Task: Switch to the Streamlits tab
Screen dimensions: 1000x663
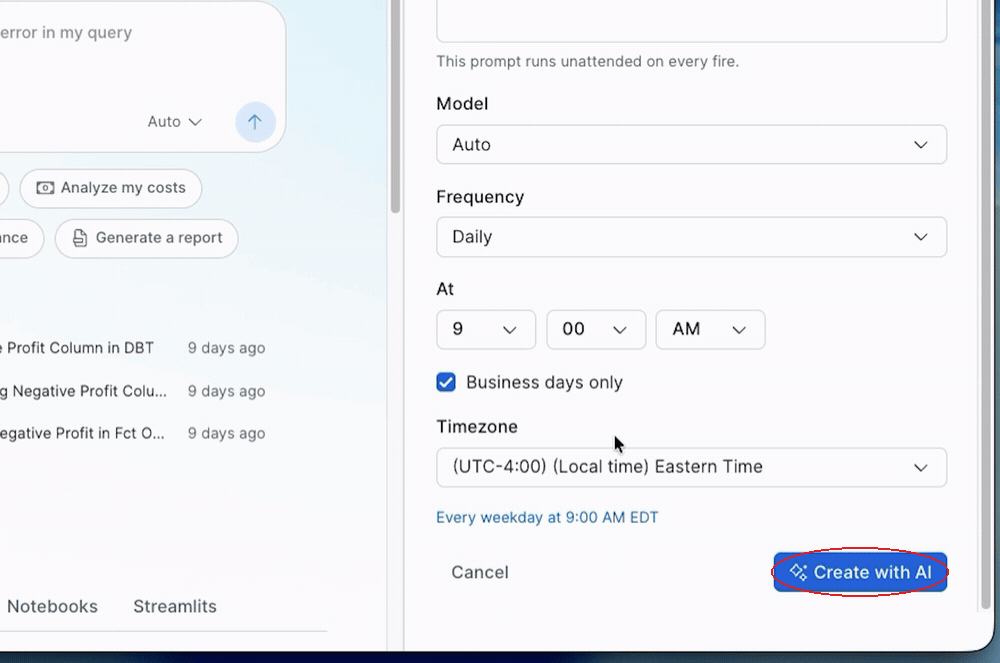Action: click(x=175, y=606)
